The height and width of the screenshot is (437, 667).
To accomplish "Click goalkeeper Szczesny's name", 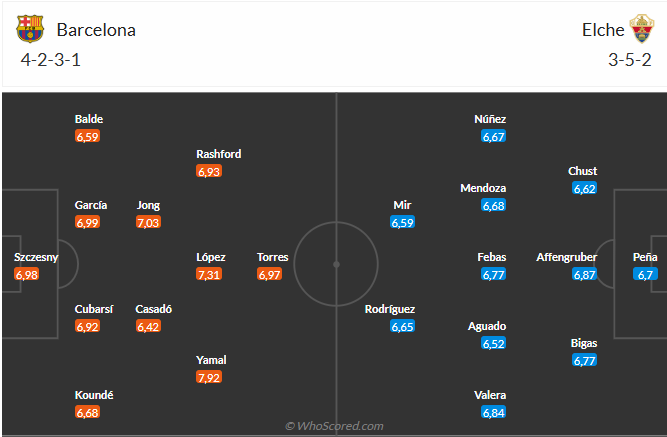I will [x=36, y=257].
